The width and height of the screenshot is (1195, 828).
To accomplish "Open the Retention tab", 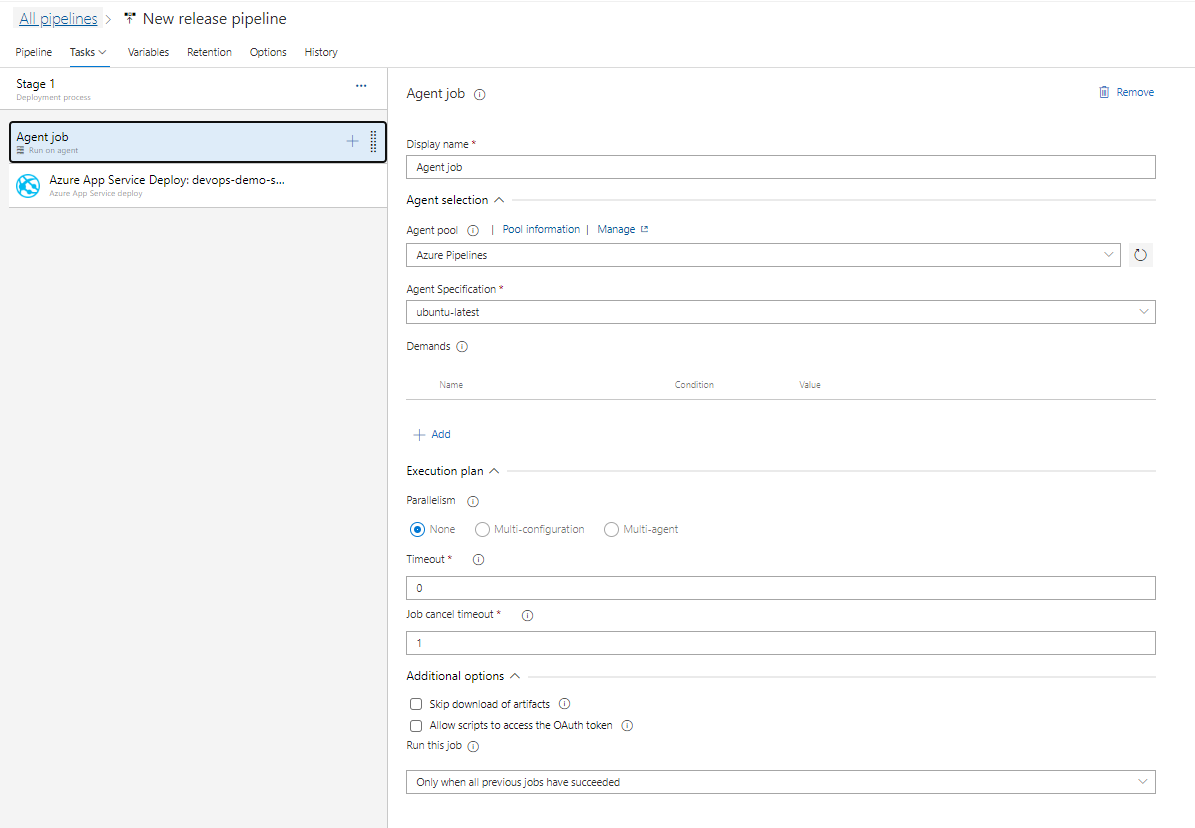I will pyautogui.click(x=210, y=52).
